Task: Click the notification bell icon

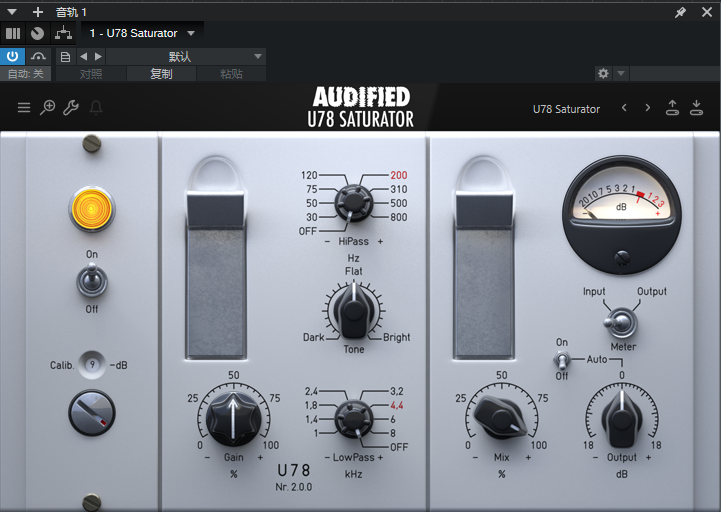Action: pyautogui.click(x=96, y=108)
